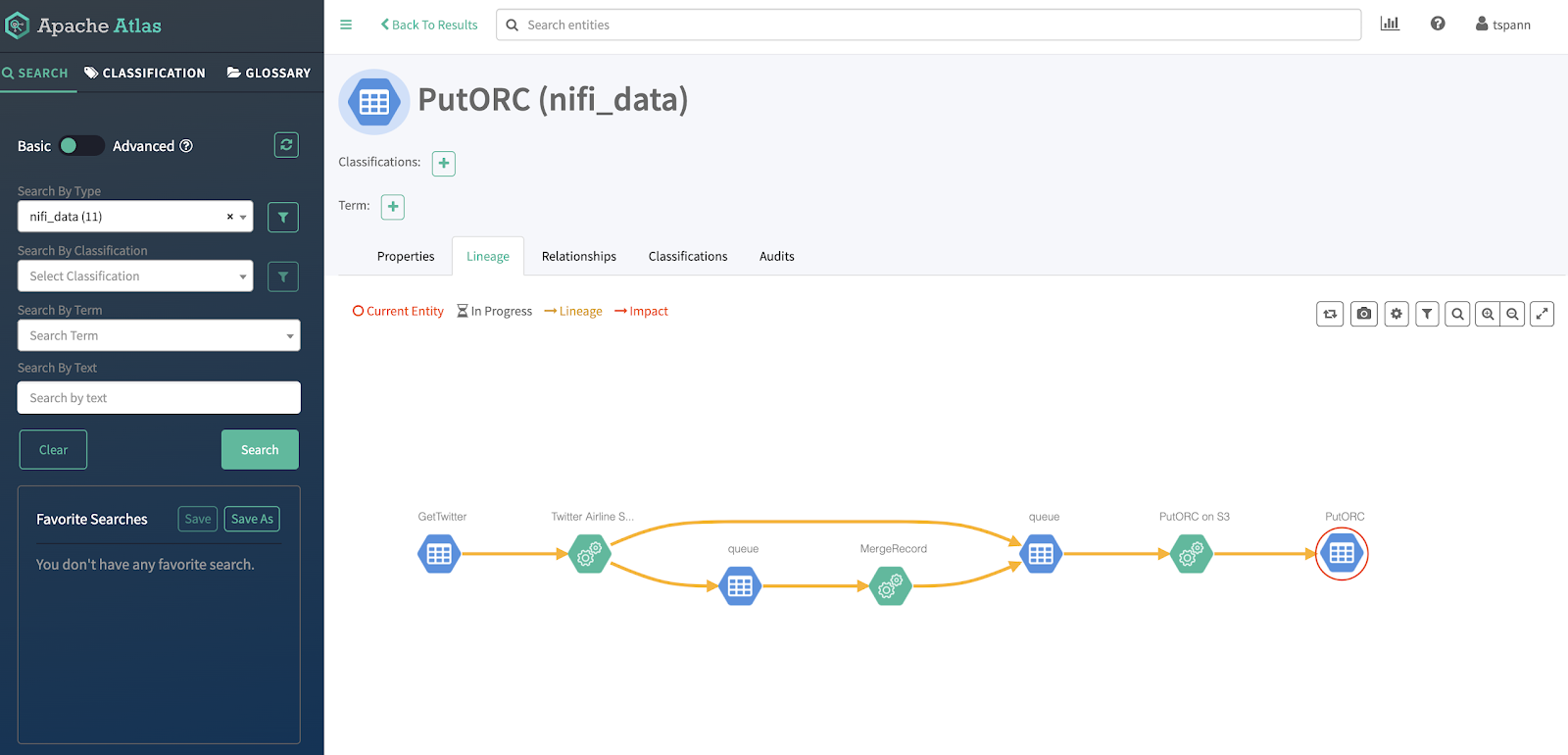Click the Advanced search help icon
Image resolution: width=1568 pixels, height=755 pixels.
[186, 146]
